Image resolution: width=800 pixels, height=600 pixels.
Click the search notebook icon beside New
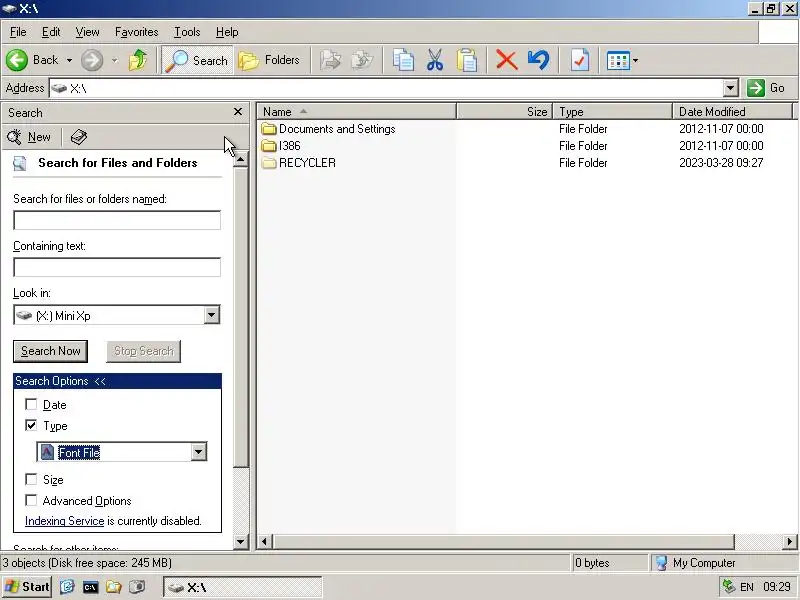pos(79,137)
